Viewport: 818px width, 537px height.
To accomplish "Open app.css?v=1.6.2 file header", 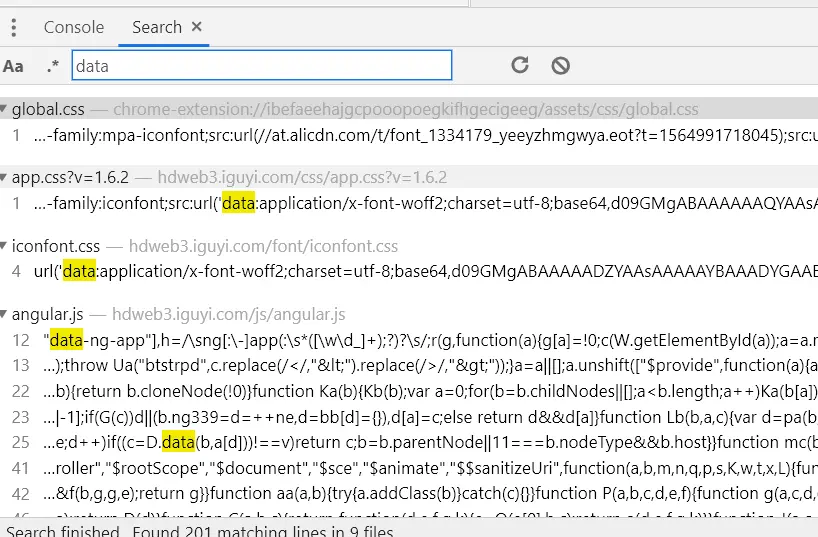I will (x=409, y=177).
